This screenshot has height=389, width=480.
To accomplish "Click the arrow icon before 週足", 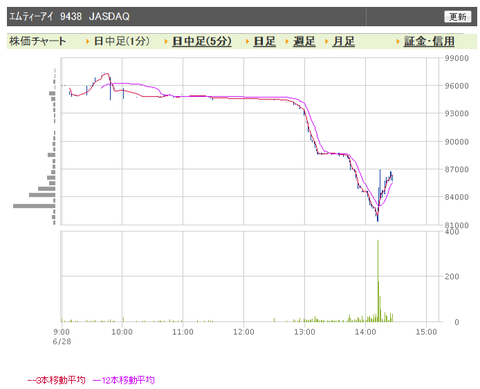I will [287, 42].
